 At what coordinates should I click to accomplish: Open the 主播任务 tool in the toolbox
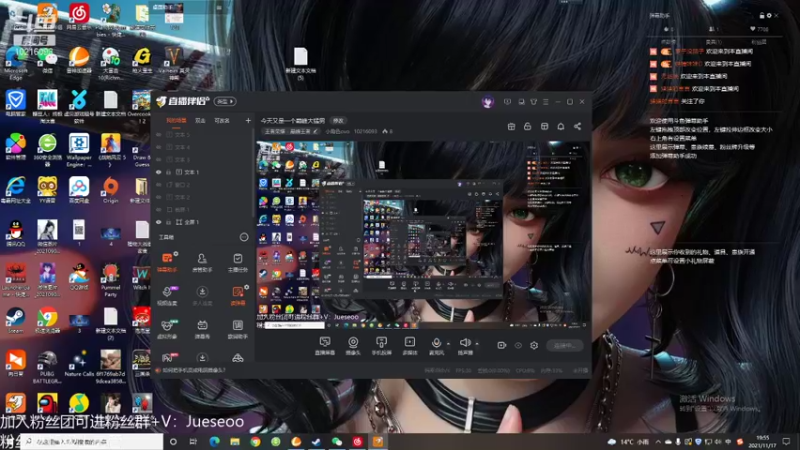pos(237,262)
